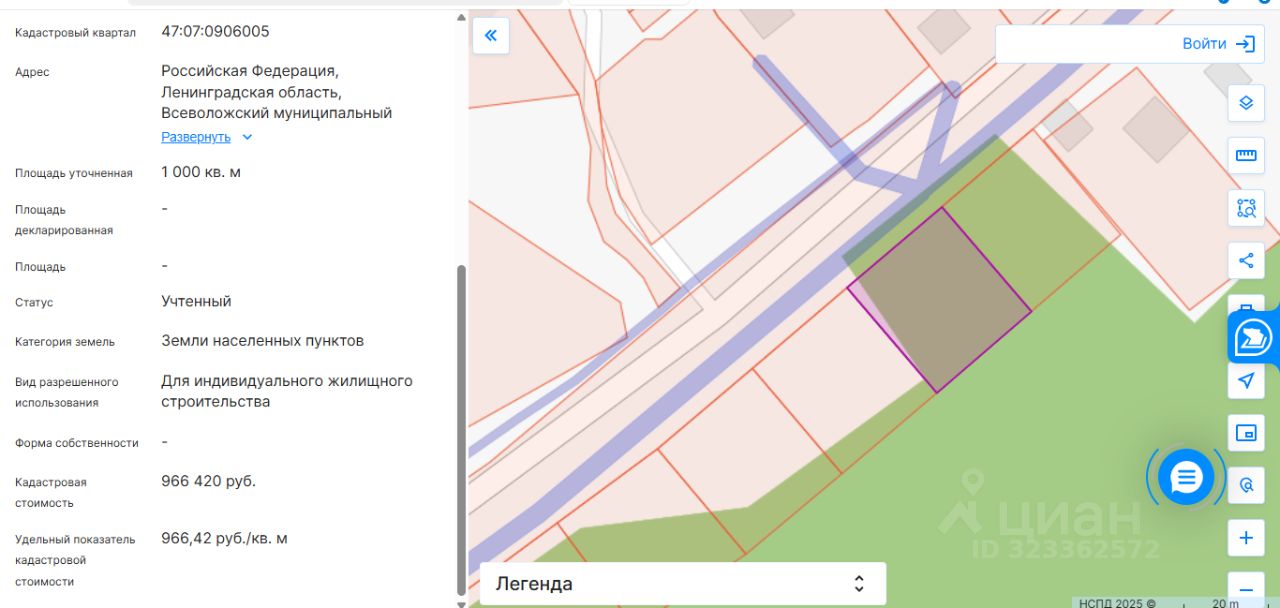Click cadastral quarter value 47:07:0906005
This screenshot has height=608, width=1280.
[215, 31]
